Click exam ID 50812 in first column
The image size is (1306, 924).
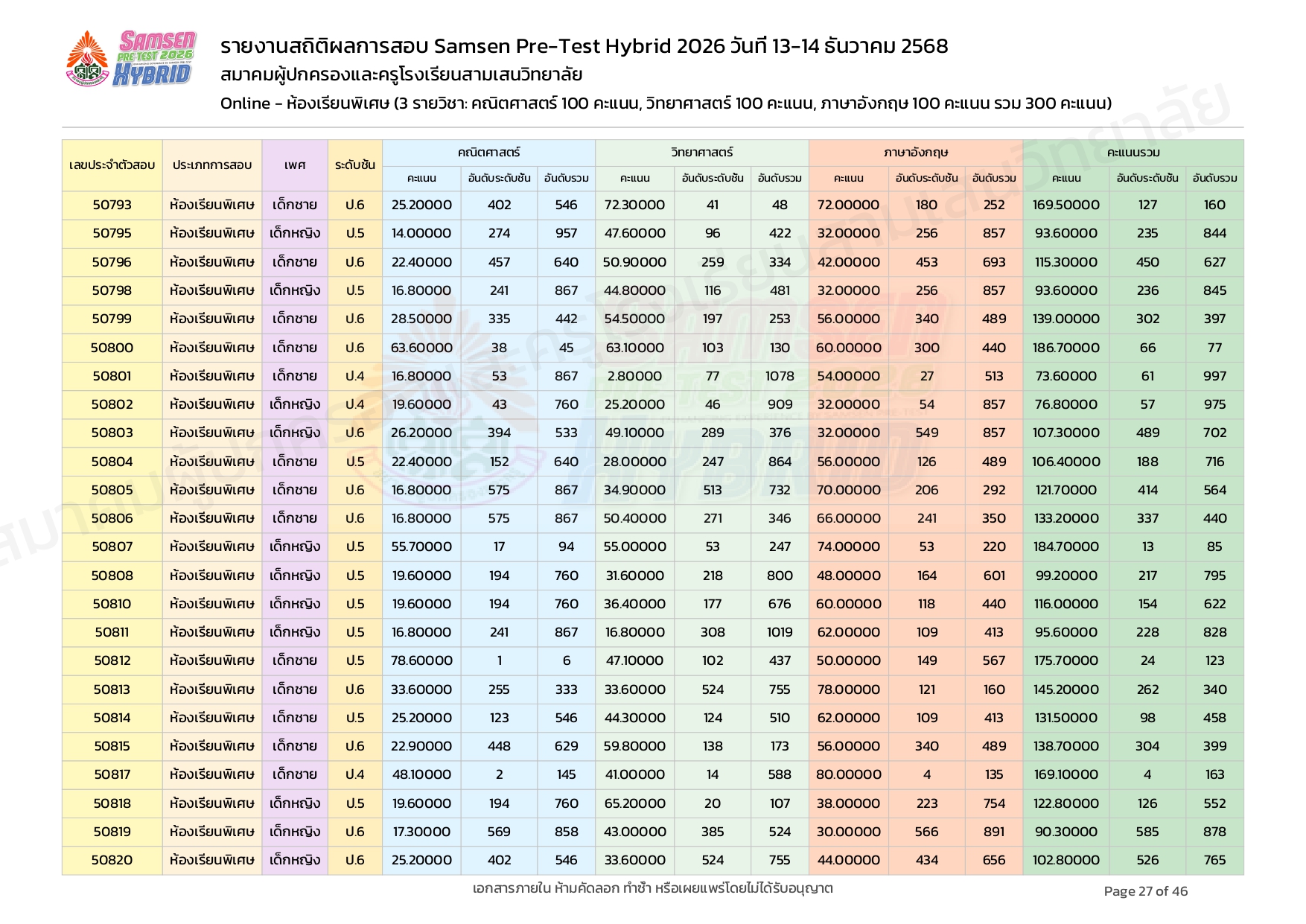coord(112,660)
